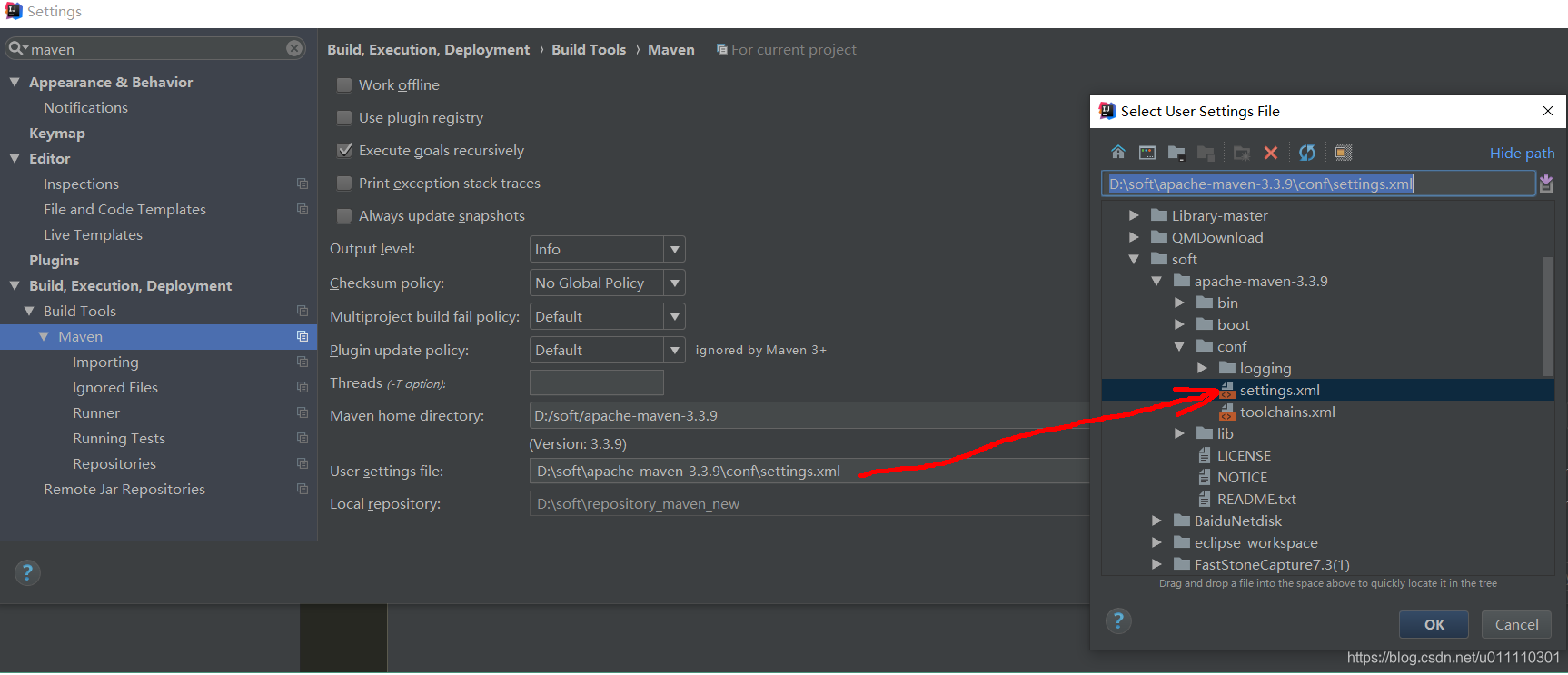The image size is (1568, 675).
Task: Enable Print exception stack traces
Action: [x=344, y=183]
